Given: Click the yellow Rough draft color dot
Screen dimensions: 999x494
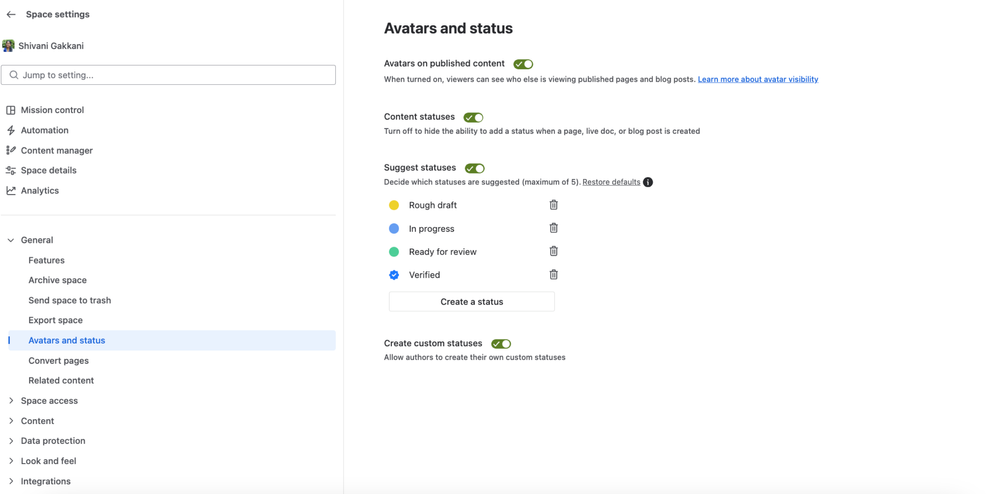Looking at the screenshot, I should [394, 205].
